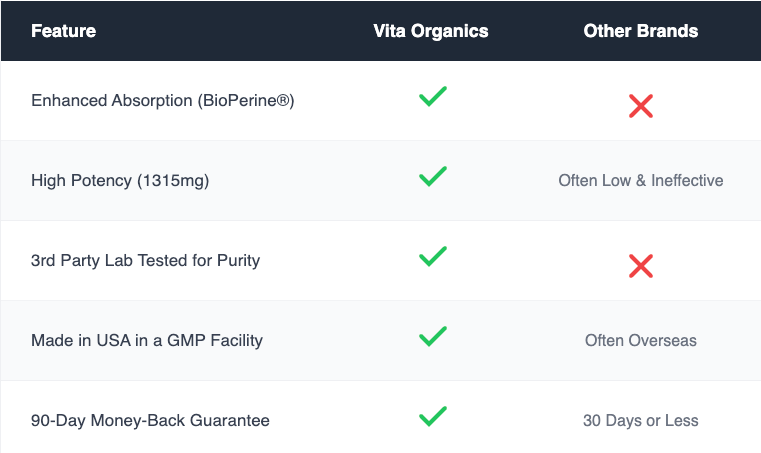This screenshot has height=453, width=761.
Task: Click the 1315mg dosage value
Action: [173, 181]
